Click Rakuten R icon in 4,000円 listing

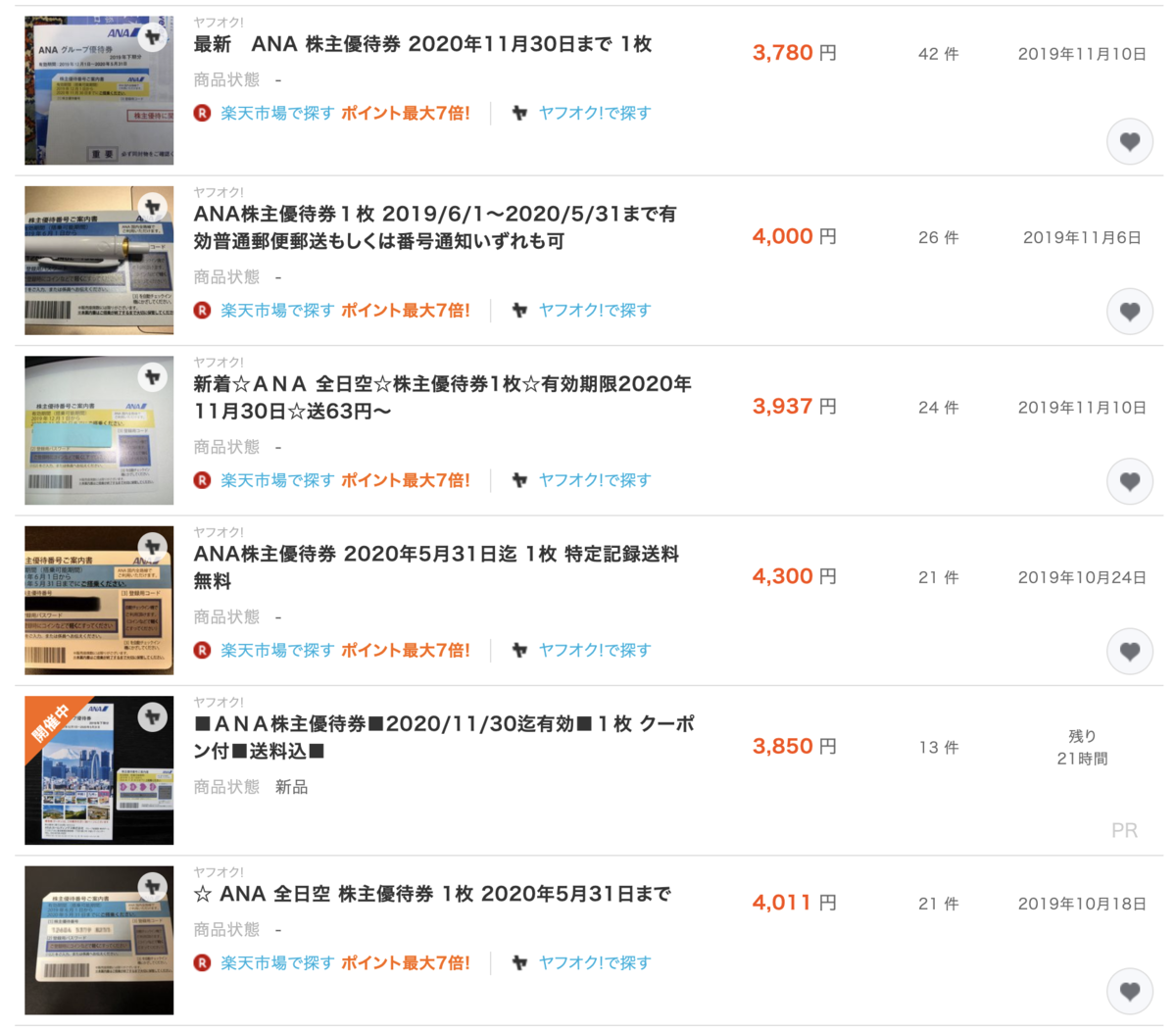202,311
